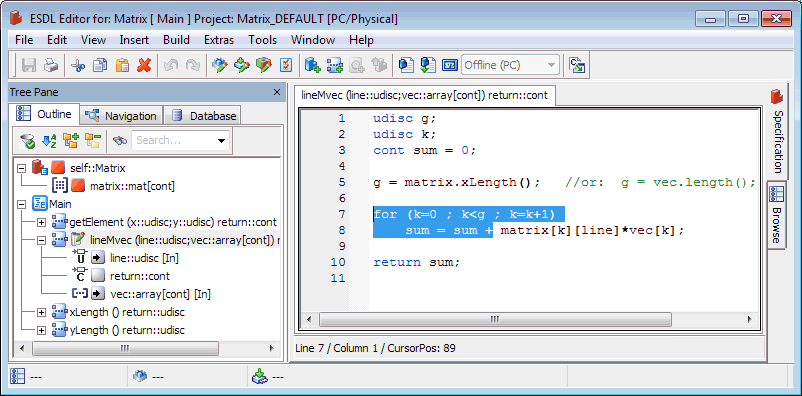The height and width of the screenshot is (396, 802).
Task: Switch to the Navigation tab
Action: pos(122,116)
